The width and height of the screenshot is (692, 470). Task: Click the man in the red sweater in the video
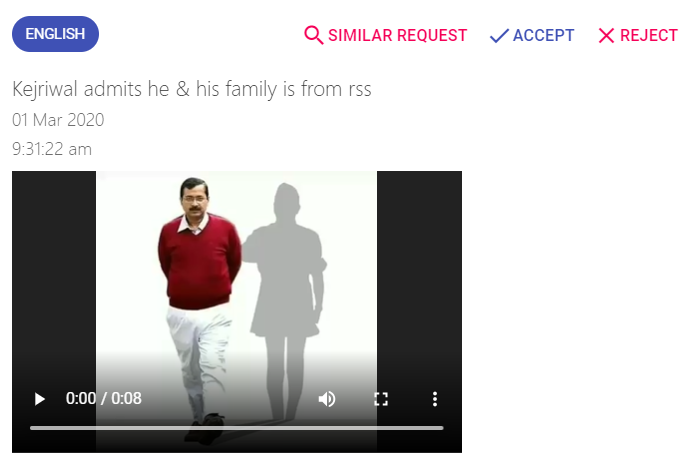tap(199, 282)
